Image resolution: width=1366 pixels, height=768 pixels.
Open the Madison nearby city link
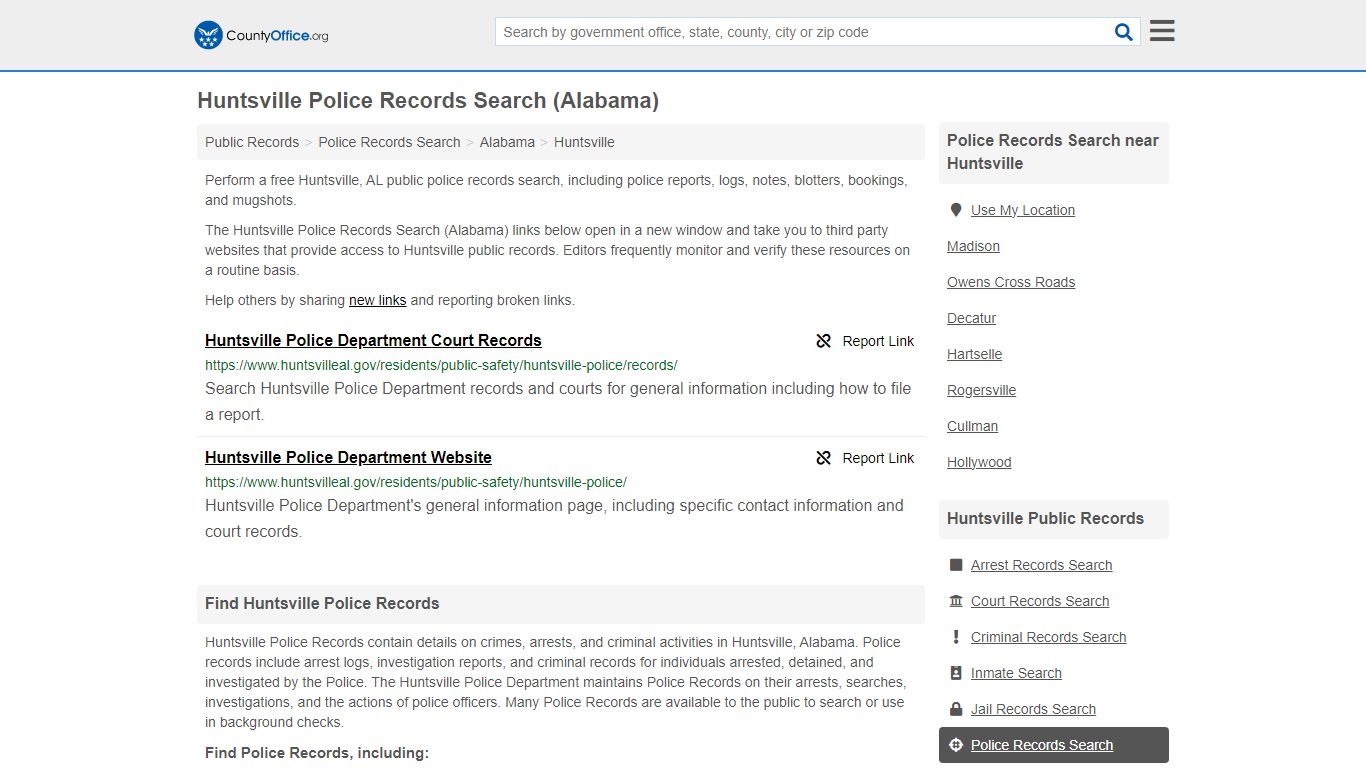973,246
